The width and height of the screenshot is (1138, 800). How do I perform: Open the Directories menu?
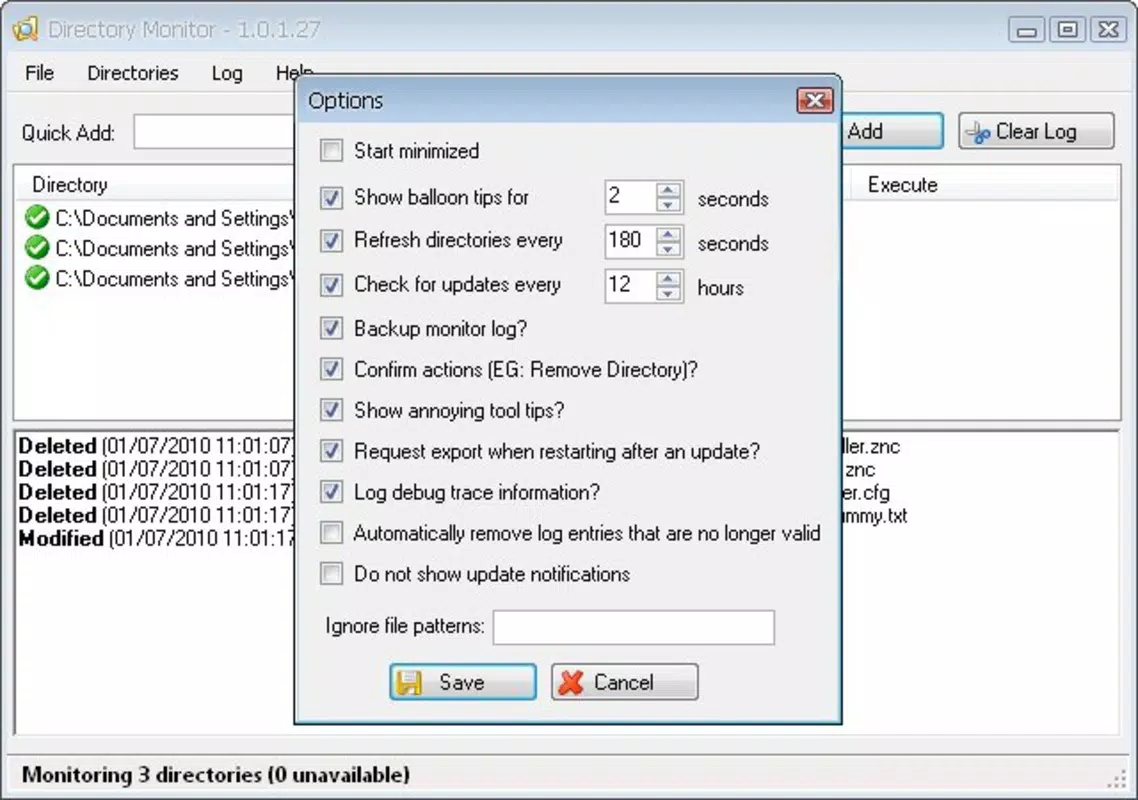[133, 73]
